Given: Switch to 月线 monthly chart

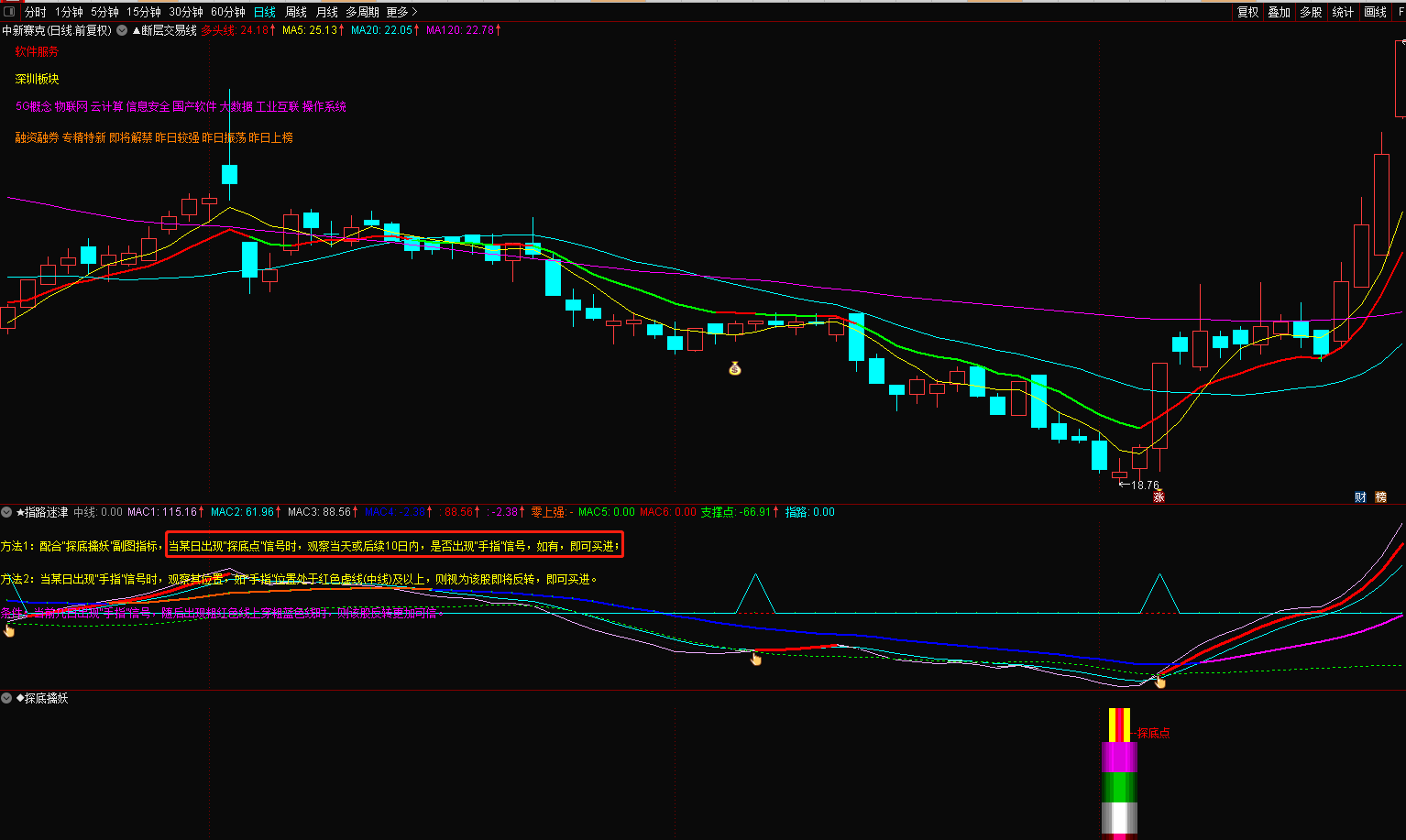Looking at the screenshot, I should pos(327,12).
